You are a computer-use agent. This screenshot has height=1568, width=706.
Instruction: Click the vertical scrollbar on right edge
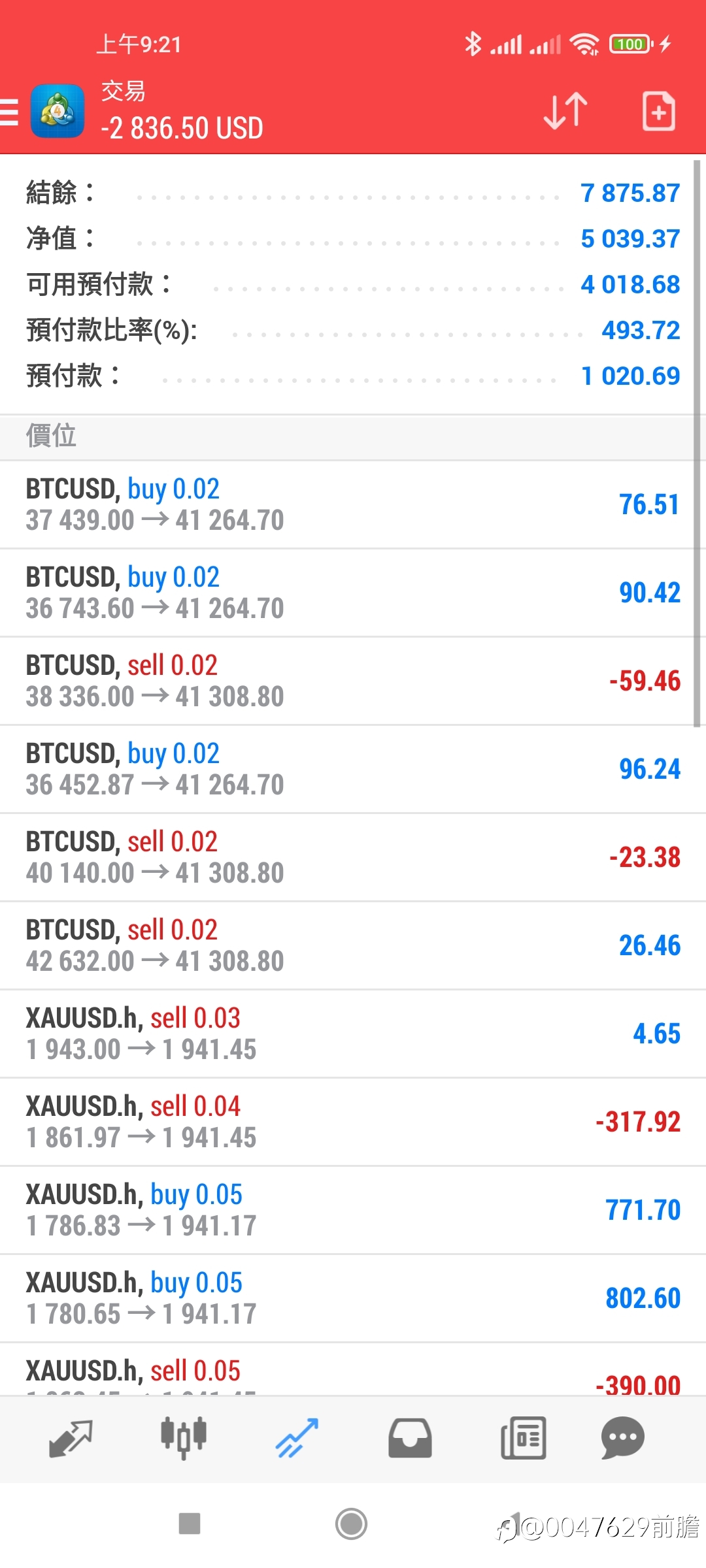click(x=697, y=443)
